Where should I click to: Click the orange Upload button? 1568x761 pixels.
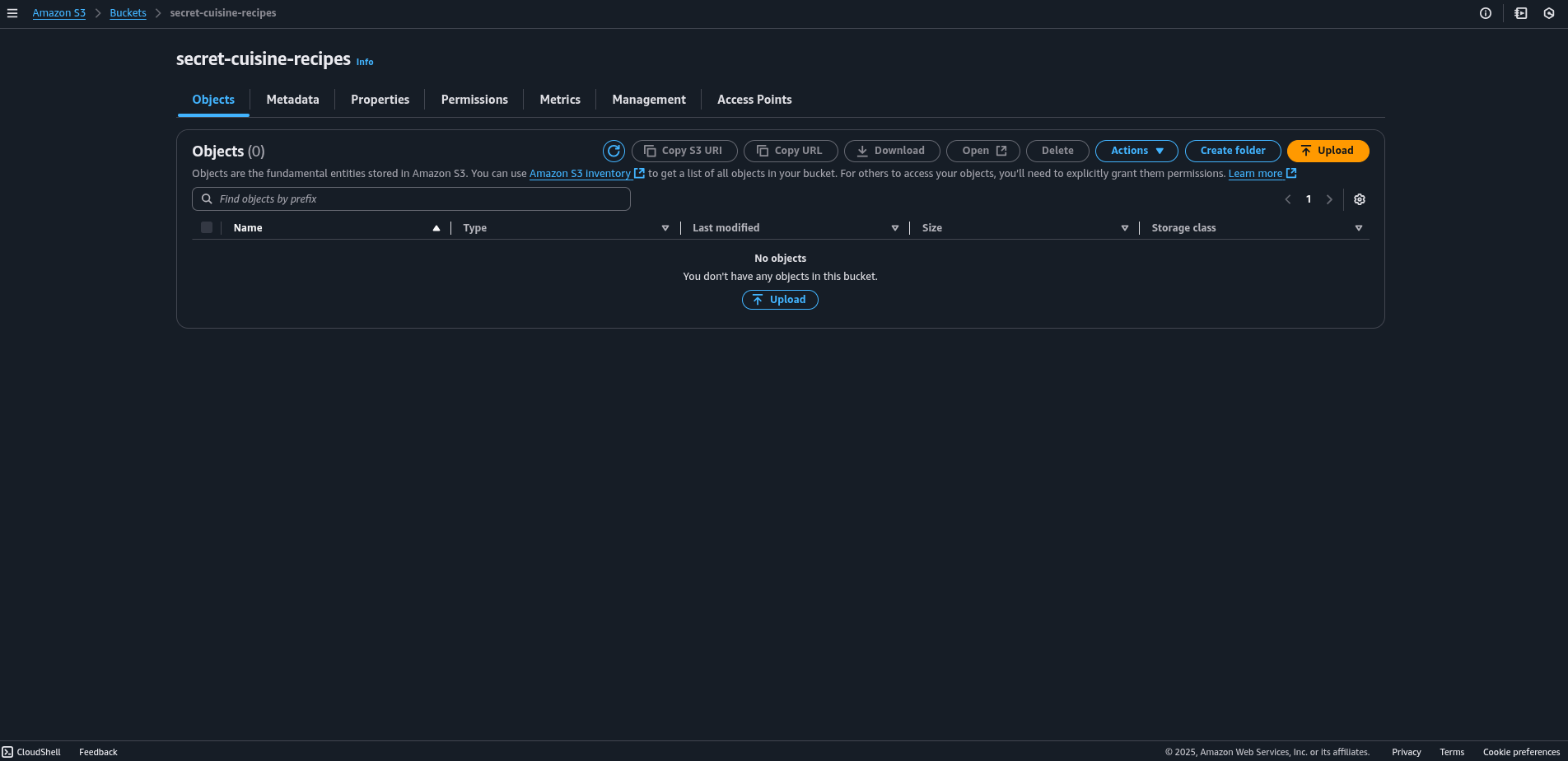[1328, 151]
